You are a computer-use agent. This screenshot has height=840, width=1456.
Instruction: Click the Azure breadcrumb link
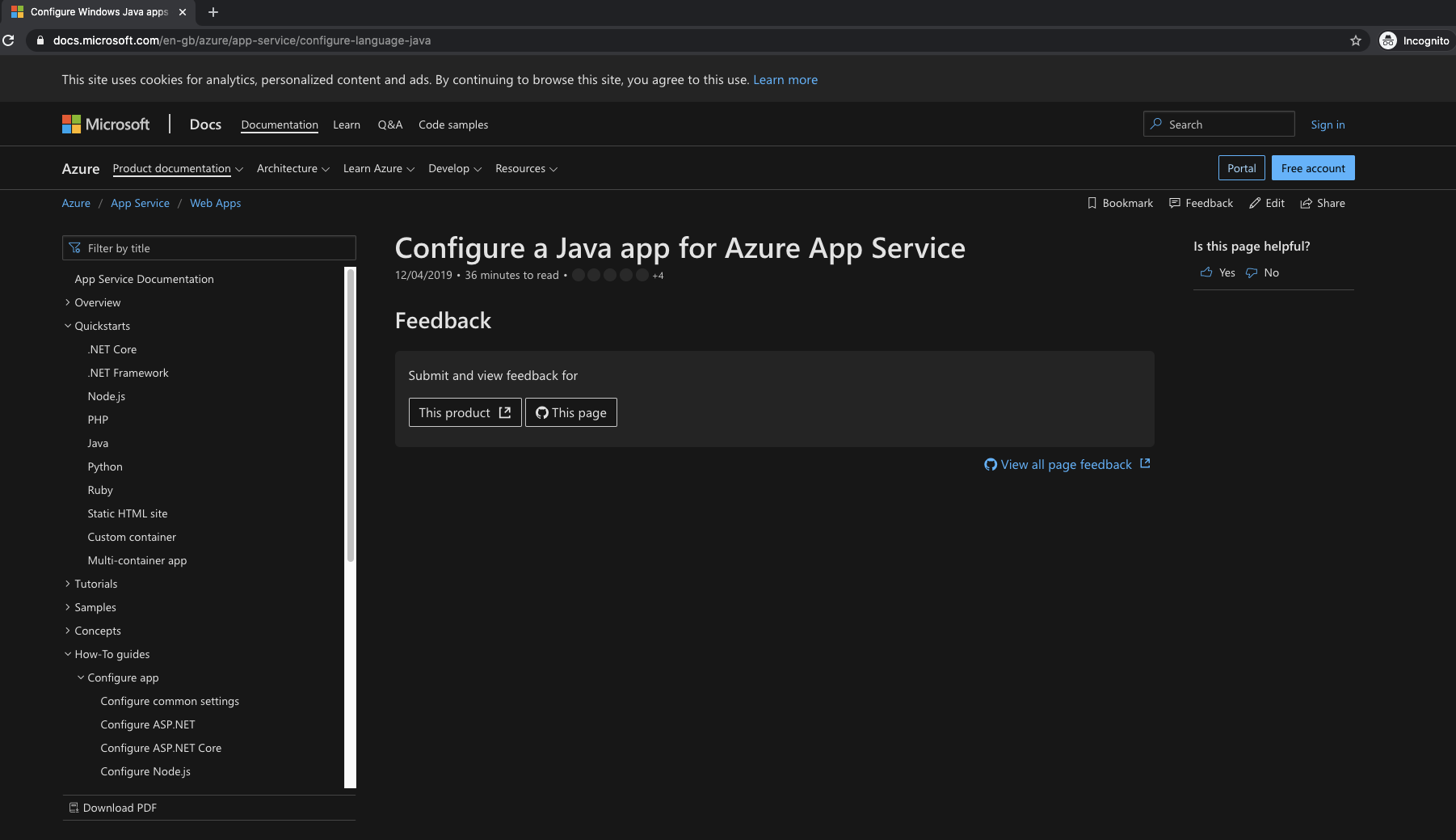76,203
